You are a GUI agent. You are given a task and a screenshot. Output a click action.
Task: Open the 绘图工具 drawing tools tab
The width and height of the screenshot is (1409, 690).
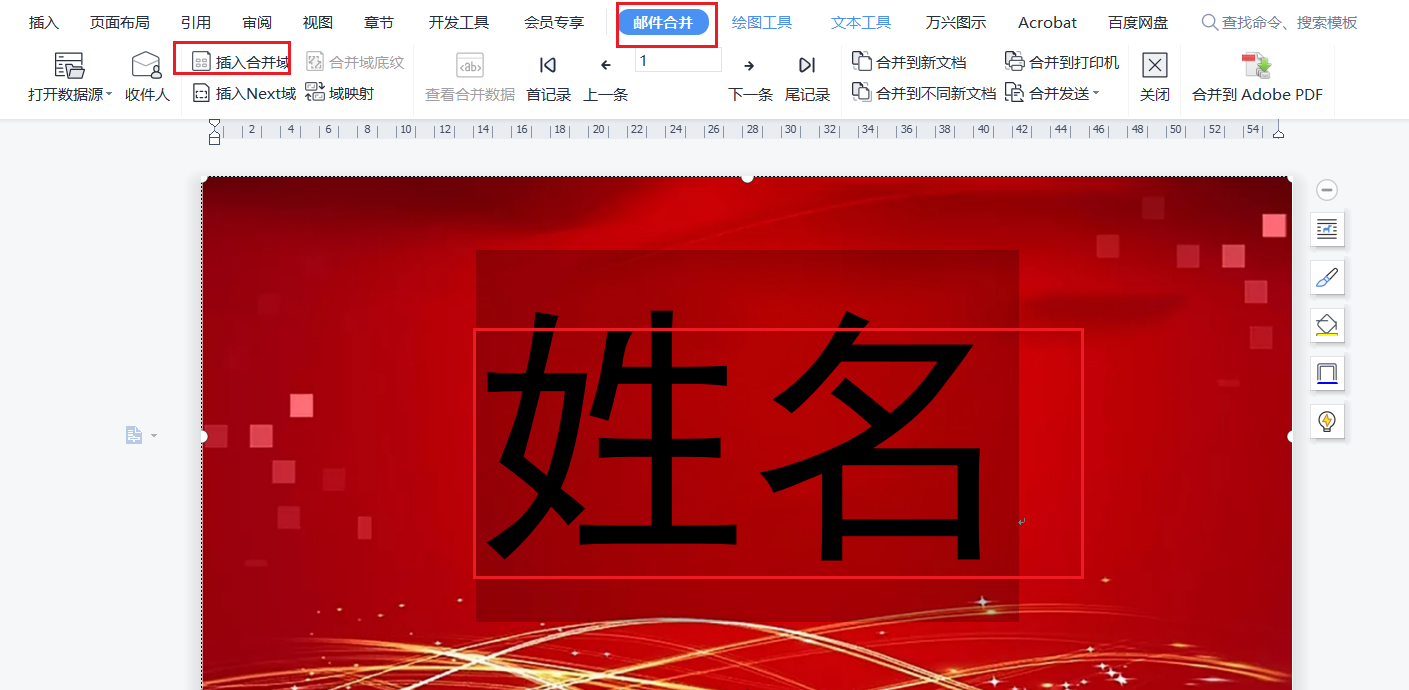point(762,22)
